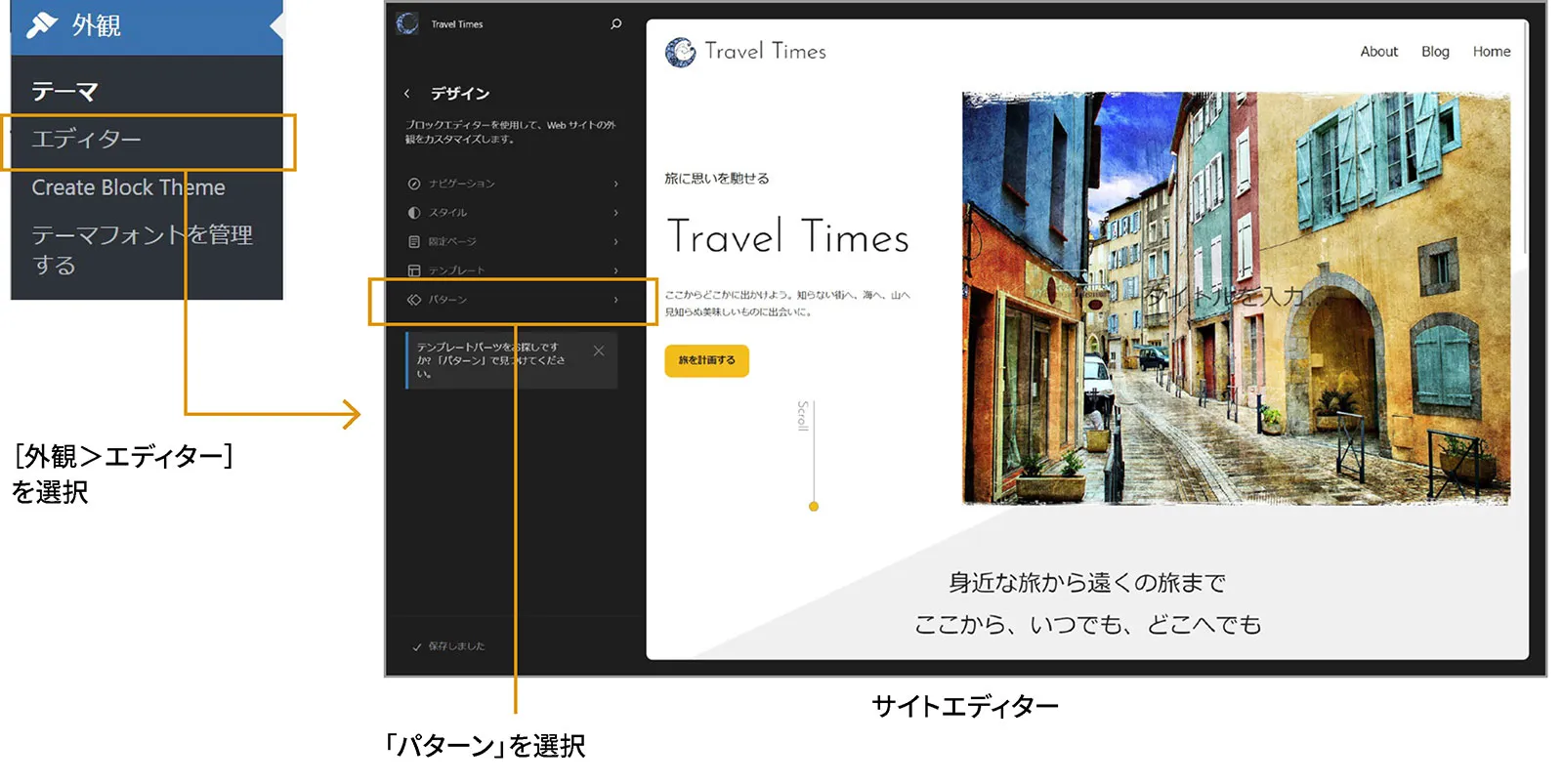Open テーマフォントを管理する menu item
The width and height of the screenshot is (1563, 784).
(x=142, y=250)
